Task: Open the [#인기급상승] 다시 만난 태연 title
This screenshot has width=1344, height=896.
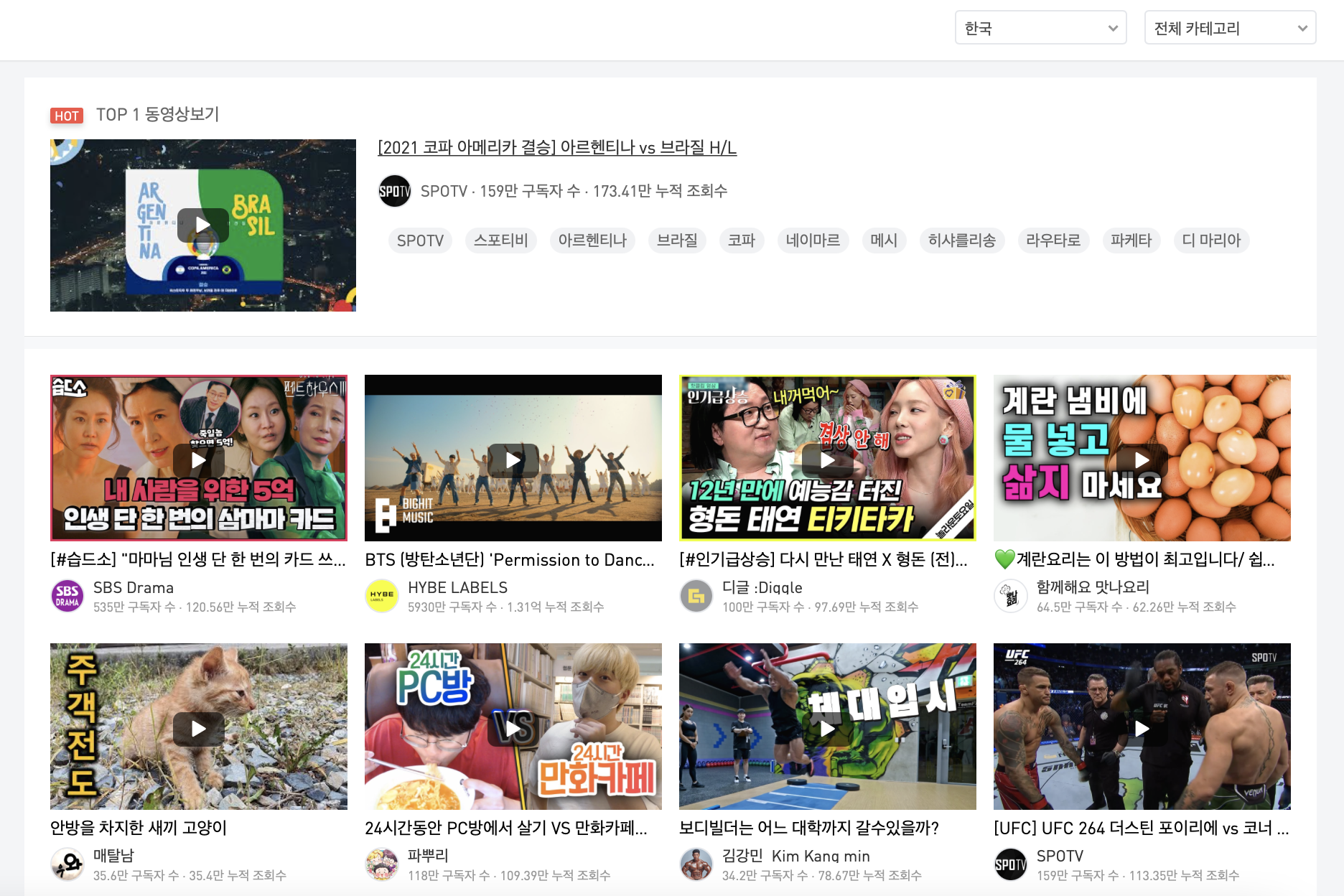Action: pos(823,560)
